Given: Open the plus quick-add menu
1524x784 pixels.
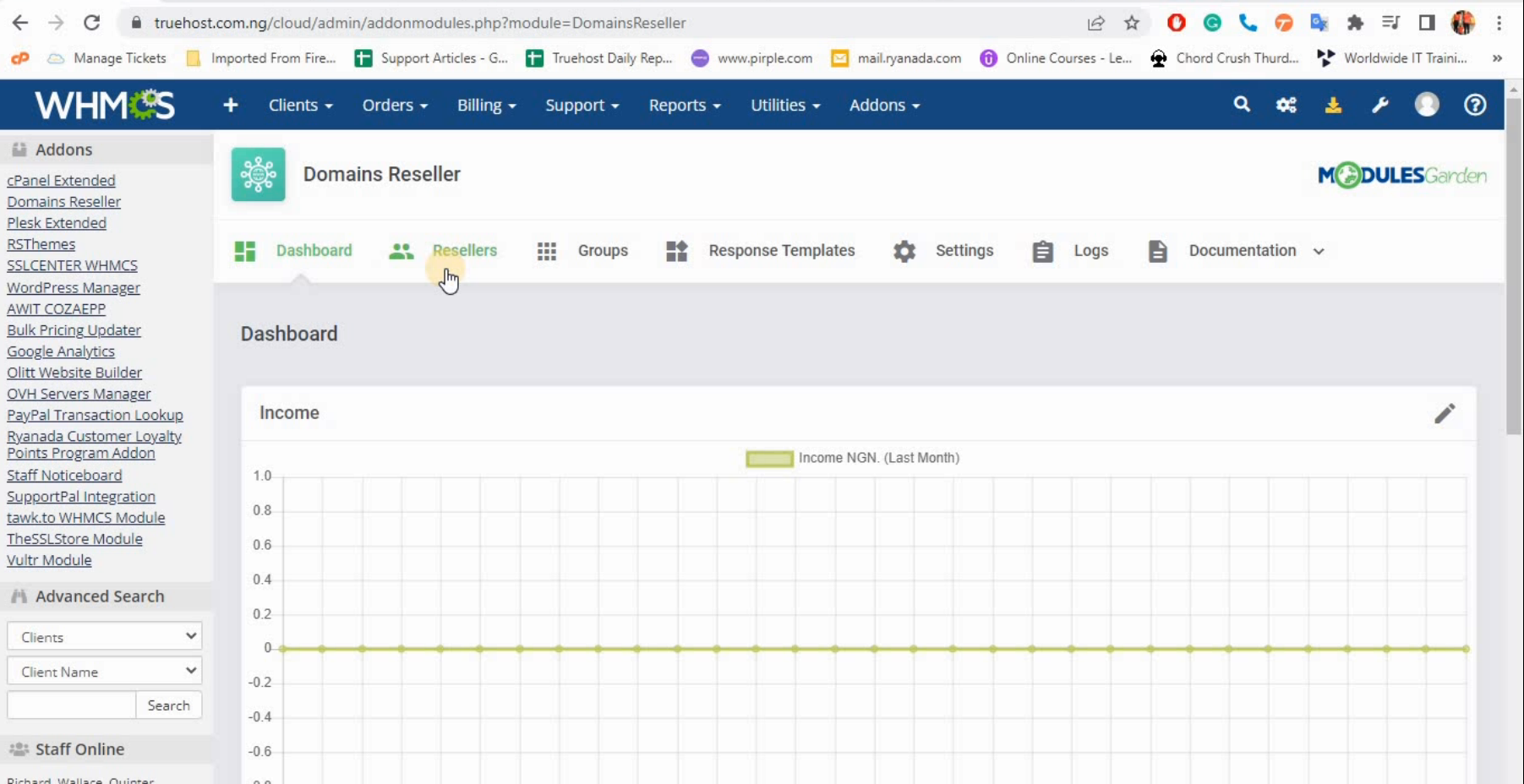Looking at the screenshot, I should 230,105.
